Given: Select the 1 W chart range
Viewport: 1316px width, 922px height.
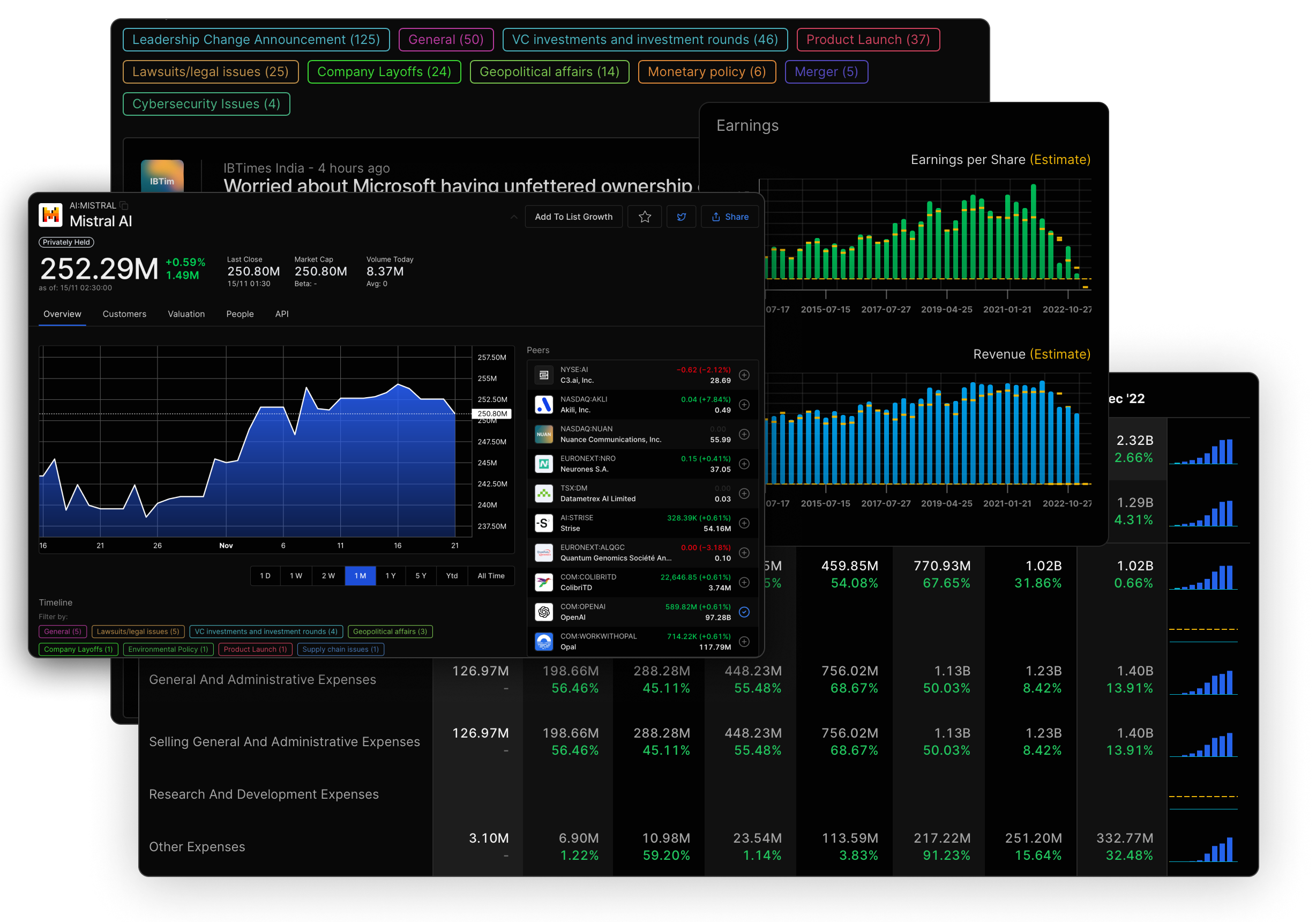Looking at the screenshot, I should [296, 576].
